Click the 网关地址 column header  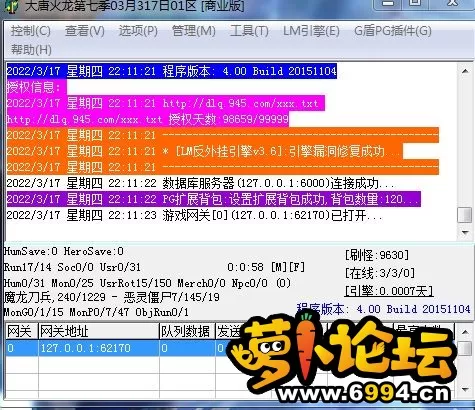pyautogui.click(x=99, y=331)
